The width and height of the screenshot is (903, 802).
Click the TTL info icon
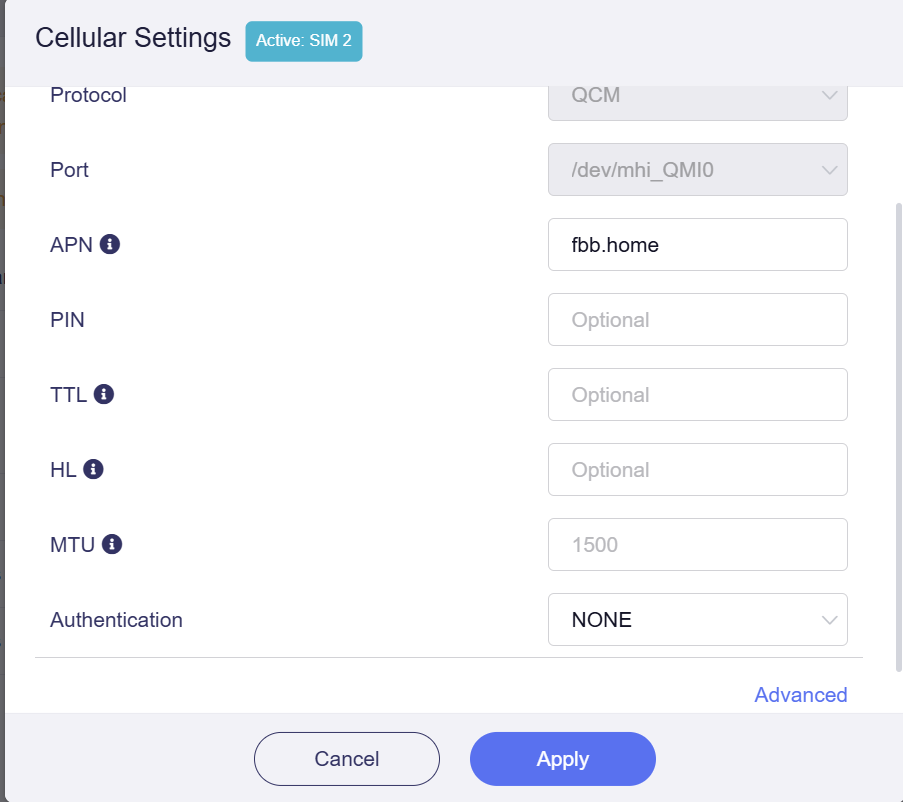(104, 394)
